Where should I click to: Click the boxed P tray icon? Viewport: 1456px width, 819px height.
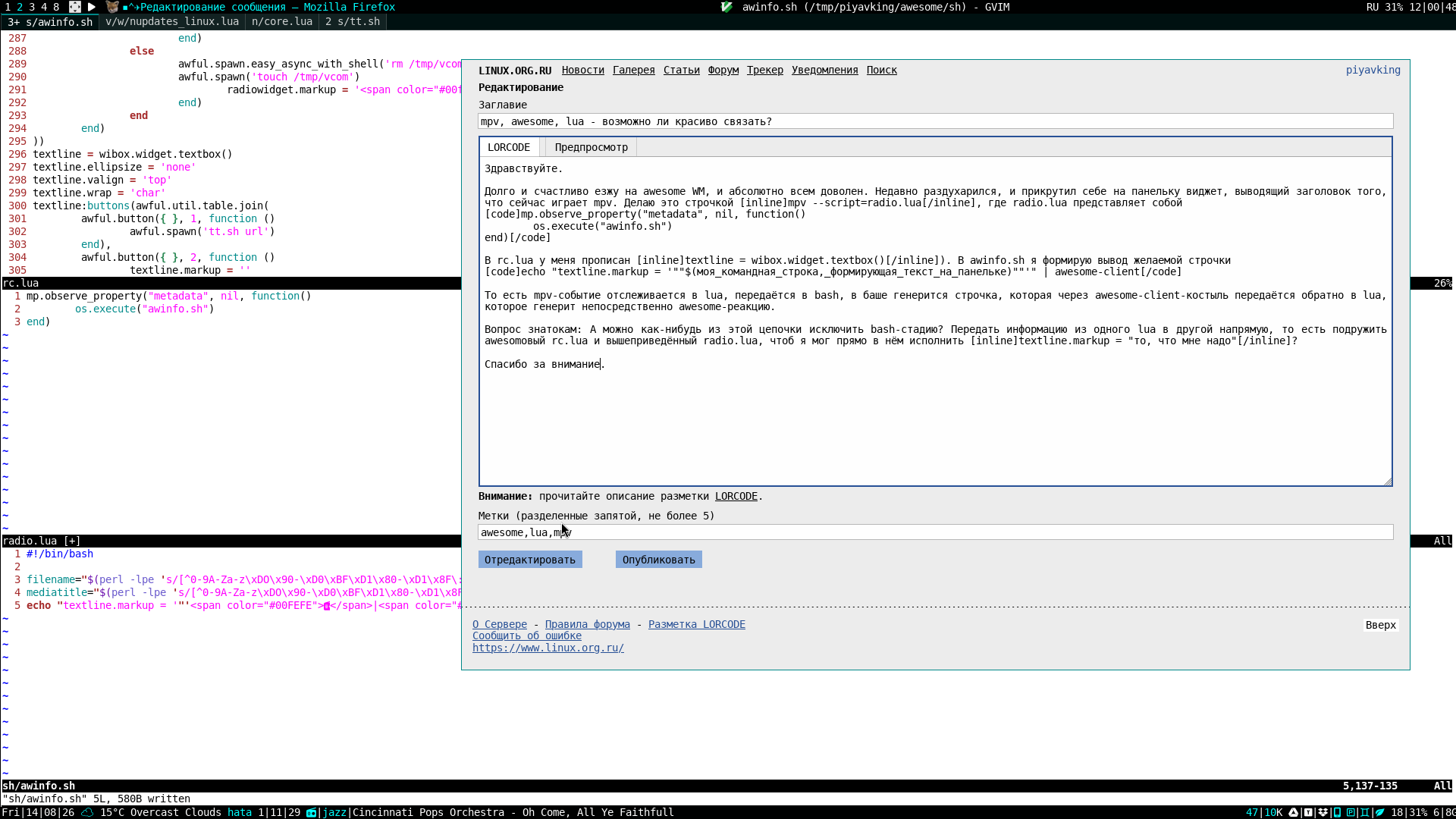[x=1351, y=812]
